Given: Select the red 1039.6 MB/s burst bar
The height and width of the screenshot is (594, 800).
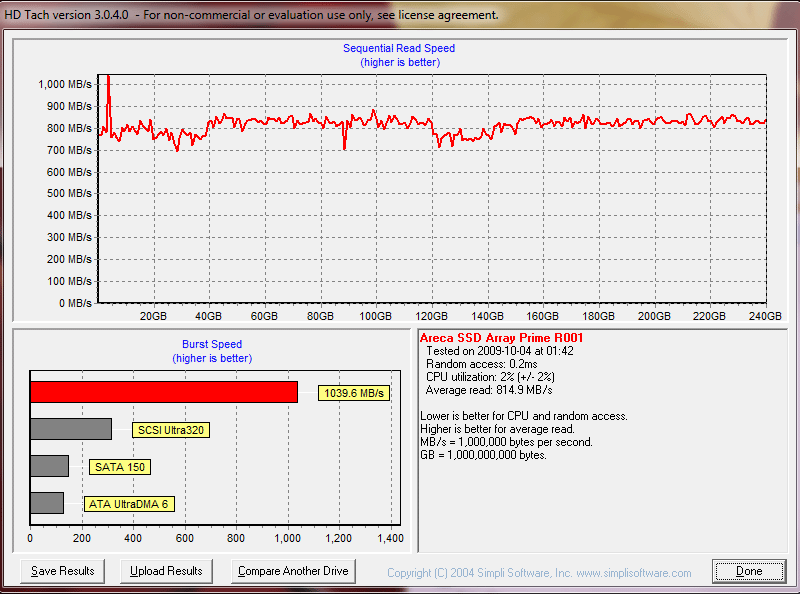Looking at the screenshot, I should [x=164, y=392].
